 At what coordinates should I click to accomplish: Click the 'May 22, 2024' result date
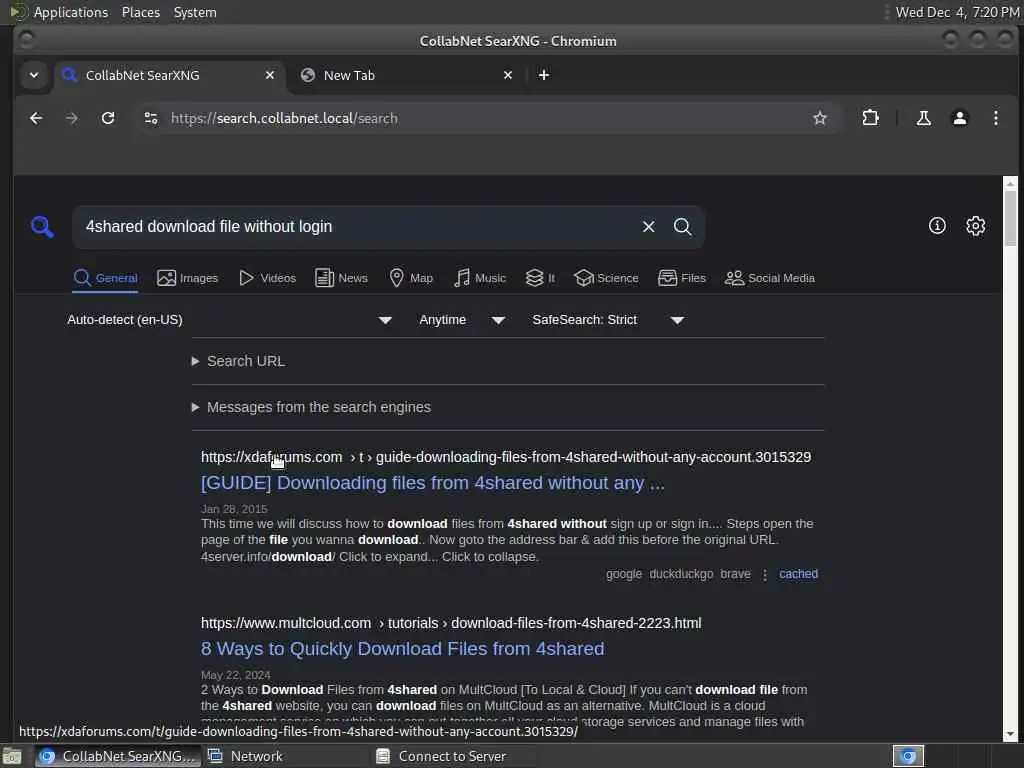click(235, 675)
